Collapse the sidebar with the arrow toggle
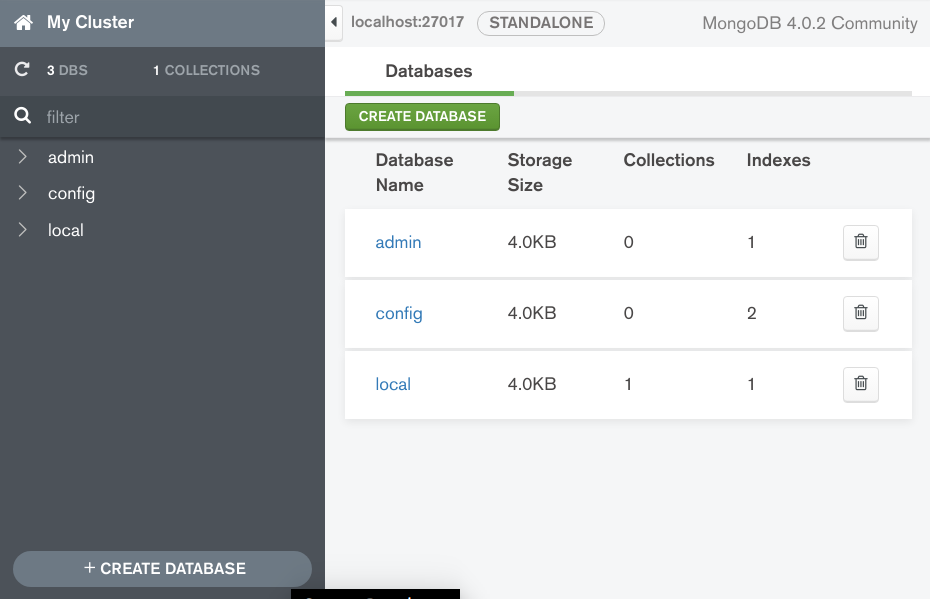 (x=334, y=22)
